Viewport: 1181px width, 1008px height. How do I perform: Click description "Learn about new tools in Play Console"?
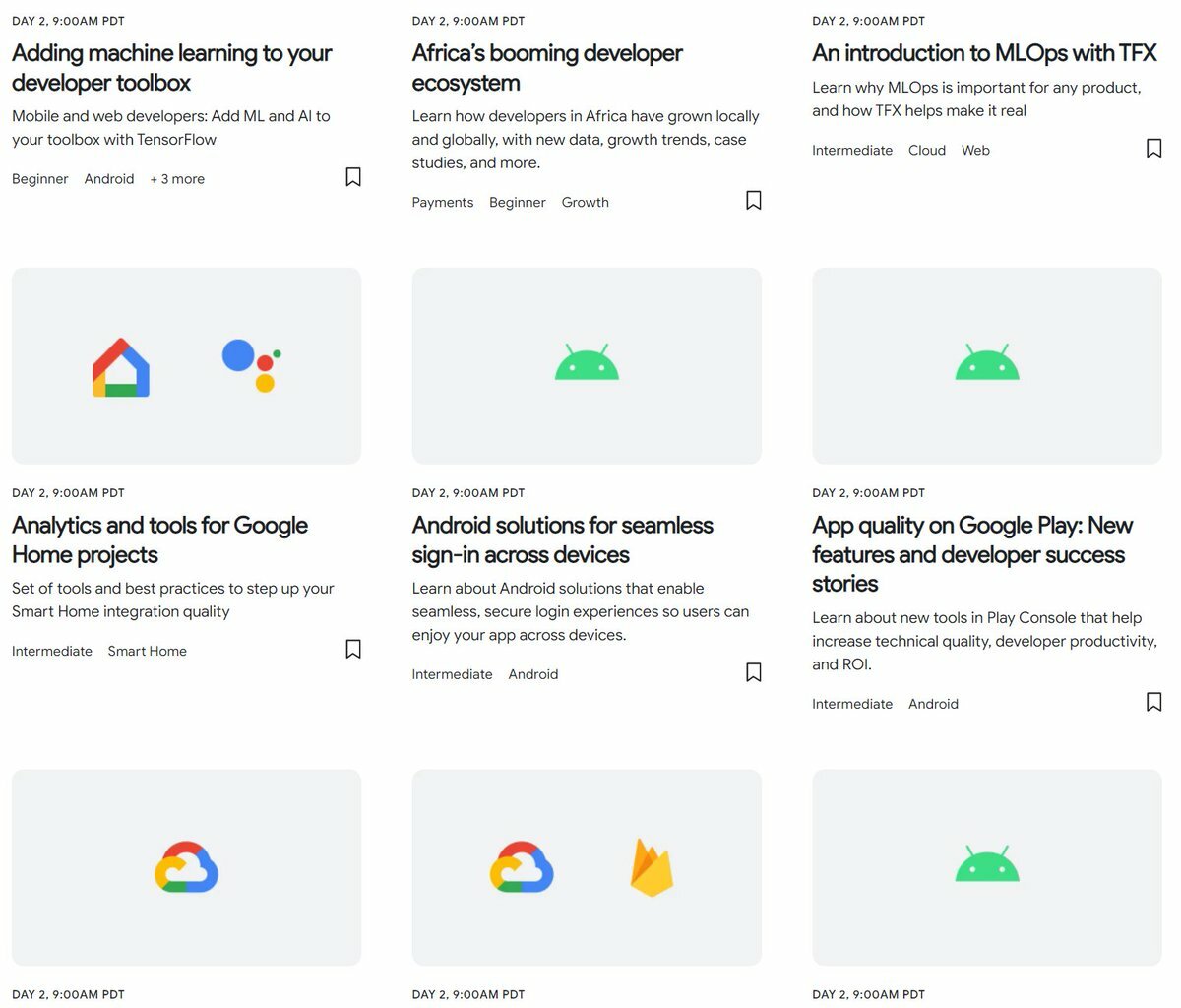pyautogui.click(x=984, y=642)
